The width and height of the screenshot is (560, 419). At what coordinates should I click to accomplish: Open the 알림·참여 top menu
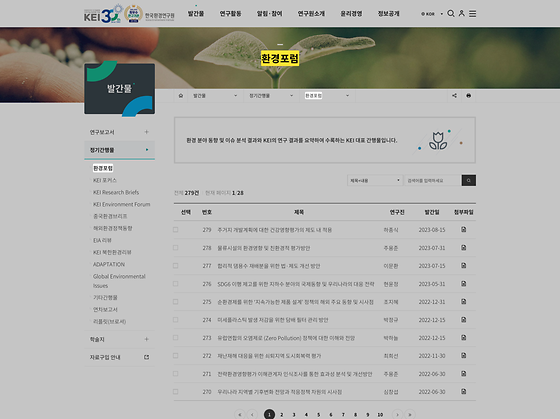[x=269, y=14]
